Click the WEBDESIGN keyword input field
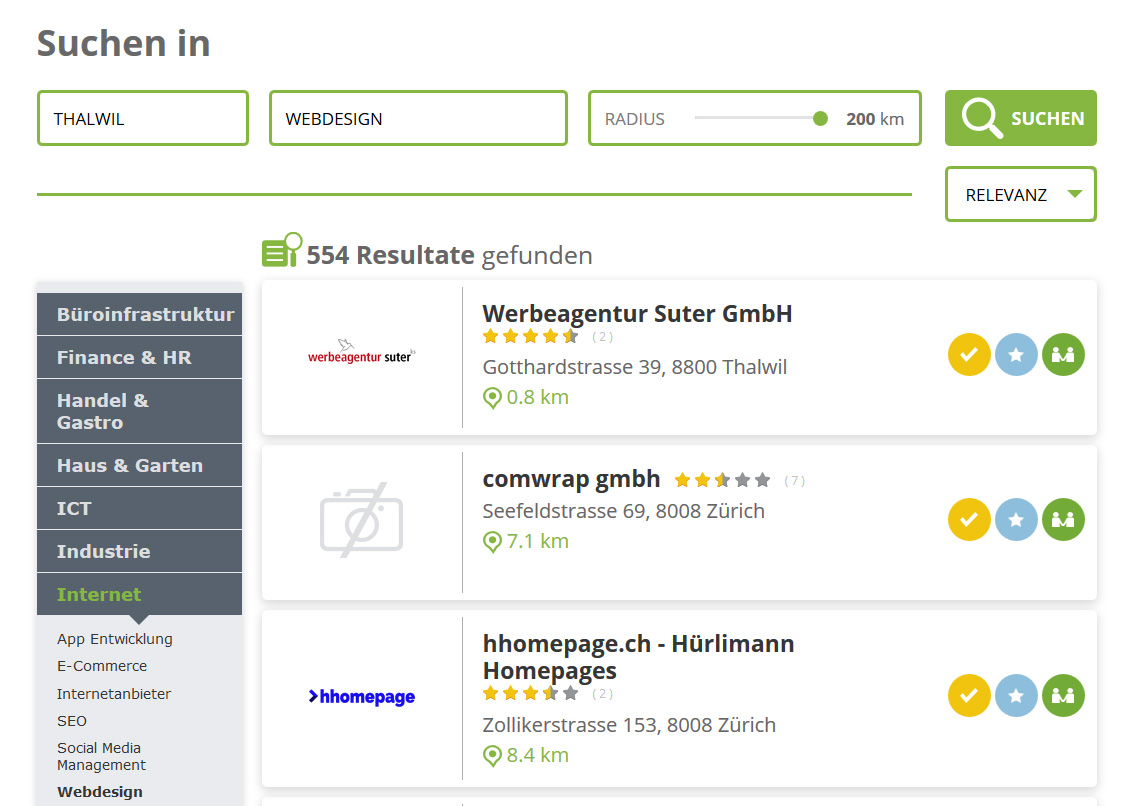The width and height of the screenshot is (1135, 806). coord(418,118)
